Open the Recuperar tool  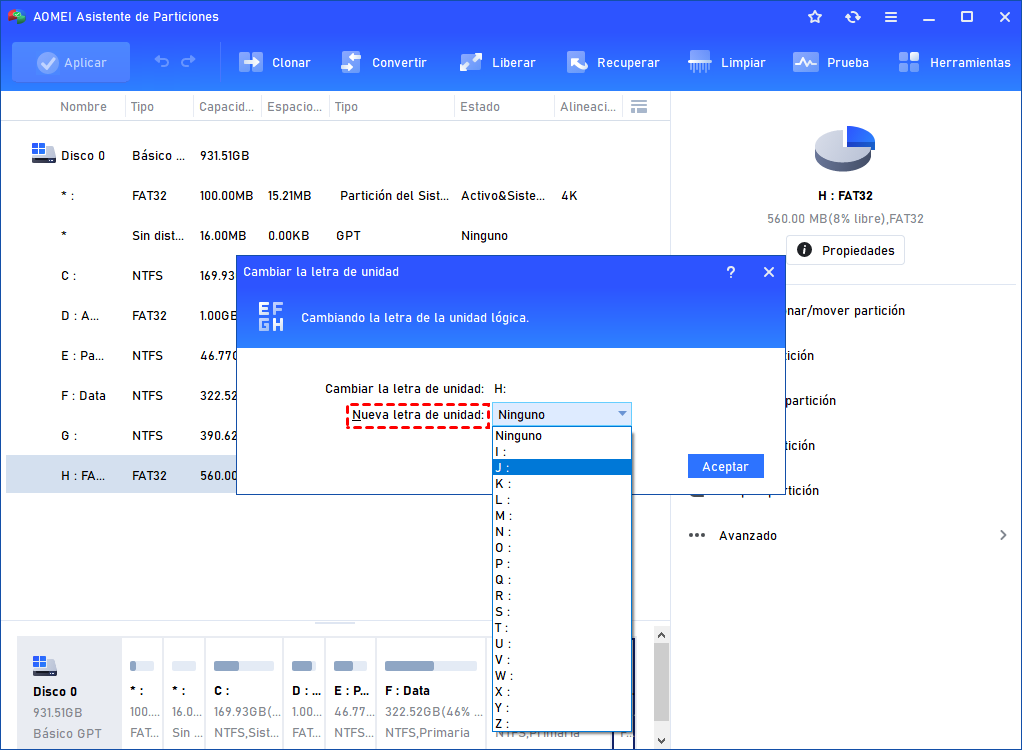[613, 63]
